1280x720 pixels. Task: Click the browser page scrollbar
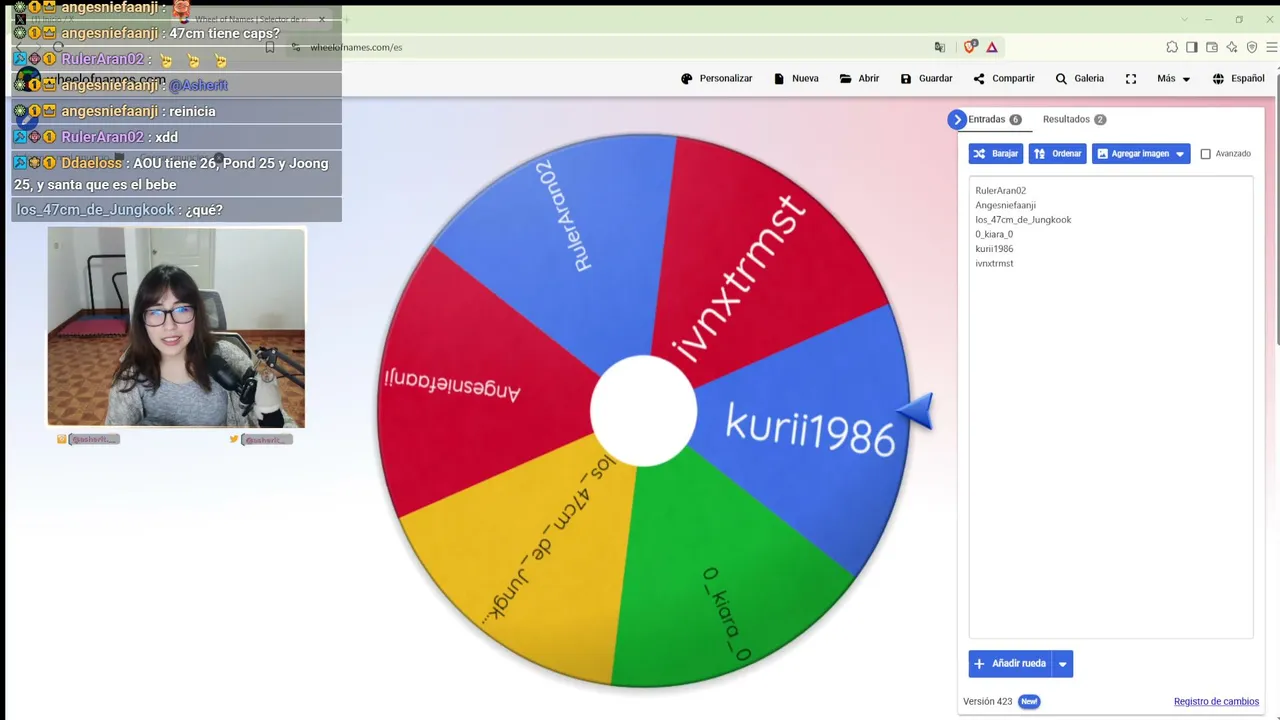1276,210
